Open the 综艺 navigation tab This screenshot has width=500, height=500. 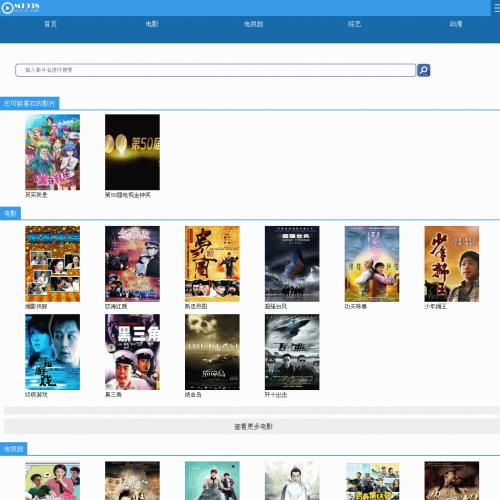(x=354, y=24)
